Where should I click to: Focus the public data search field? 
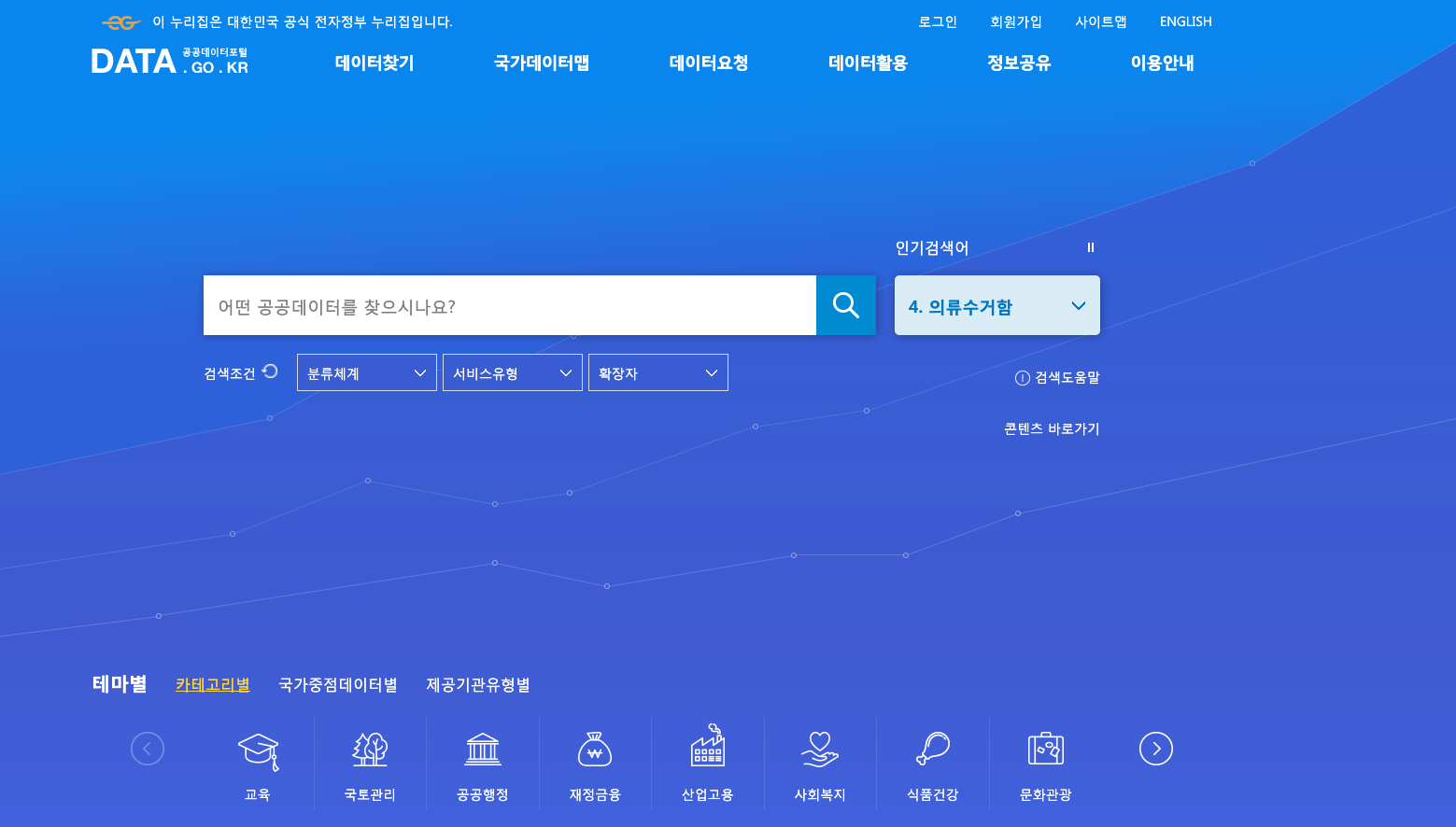pos(510,305)
